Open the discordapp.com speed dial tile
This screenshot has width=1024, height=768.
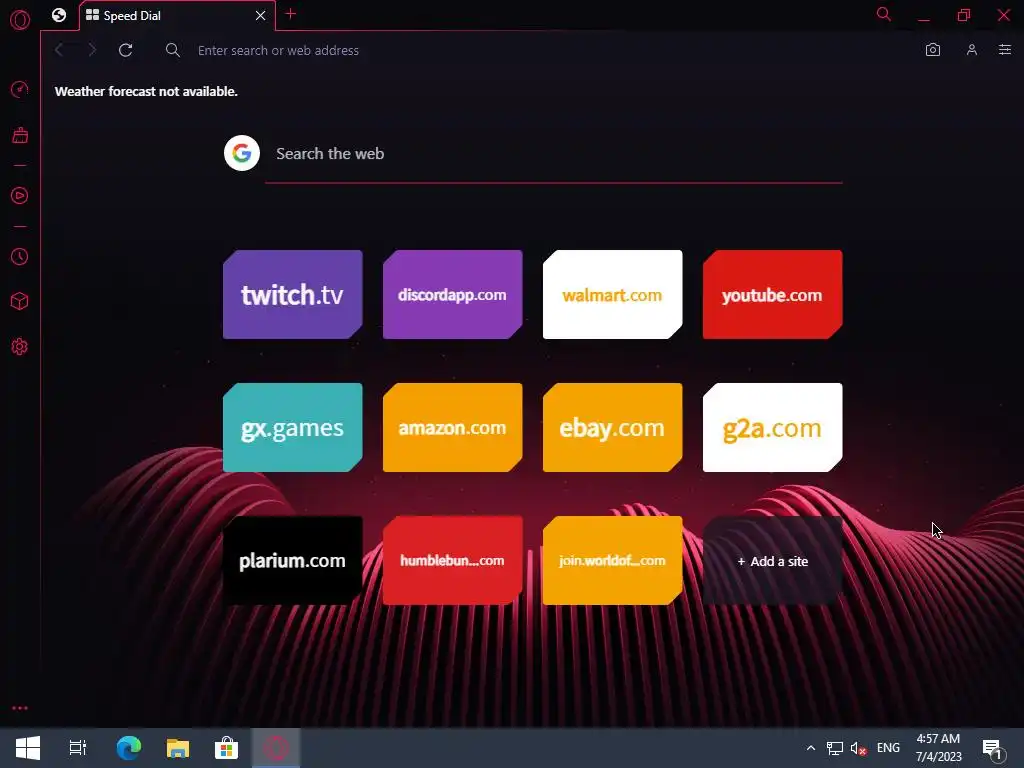[453, 295]
